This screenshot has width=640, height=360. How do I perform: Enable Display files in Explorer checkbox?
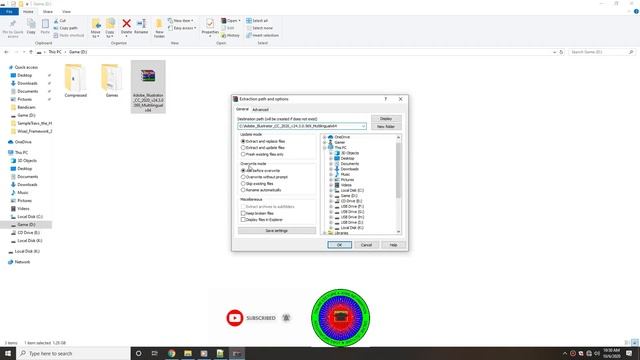click(243, 220)
